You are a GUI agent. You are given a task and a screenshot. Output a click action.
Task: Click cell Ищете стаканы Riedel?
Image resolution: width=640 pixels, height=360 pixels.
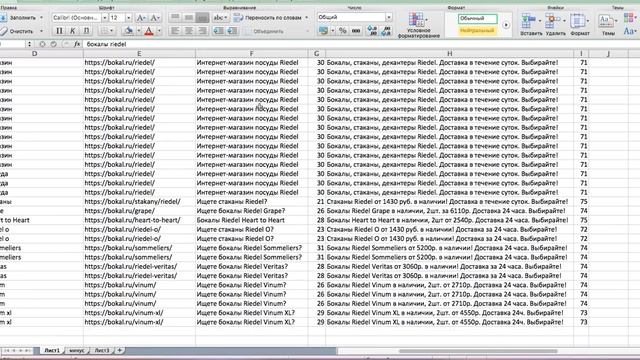pos(251,202)
